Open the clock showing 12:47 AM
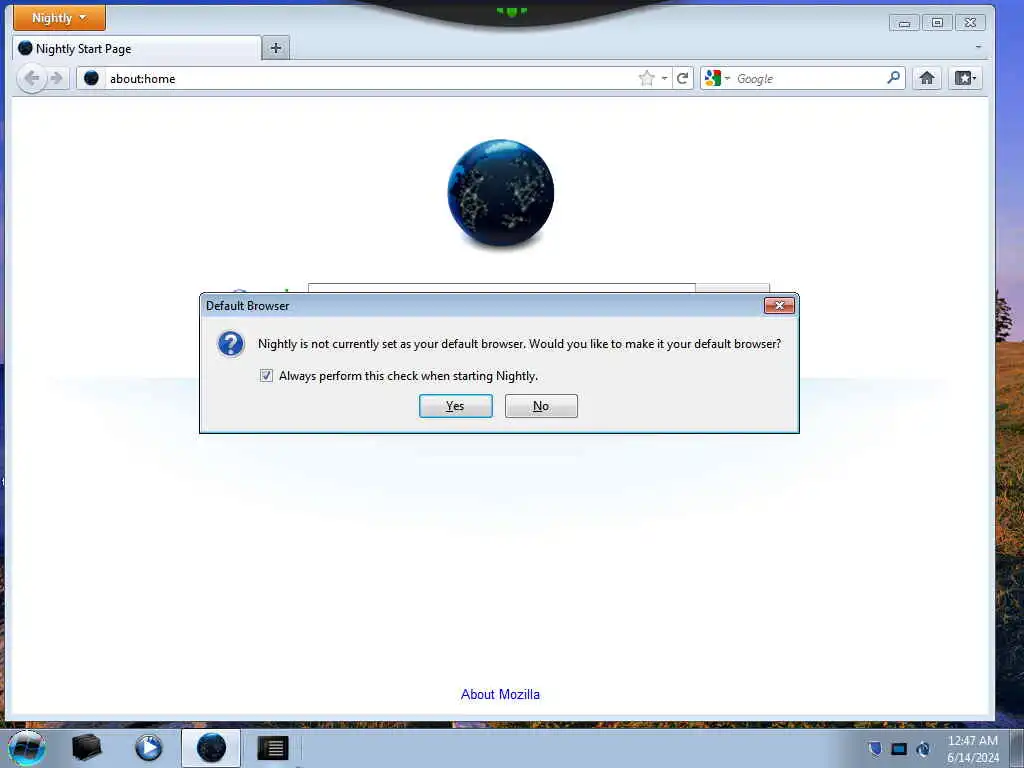 click(x=973, y=749)
